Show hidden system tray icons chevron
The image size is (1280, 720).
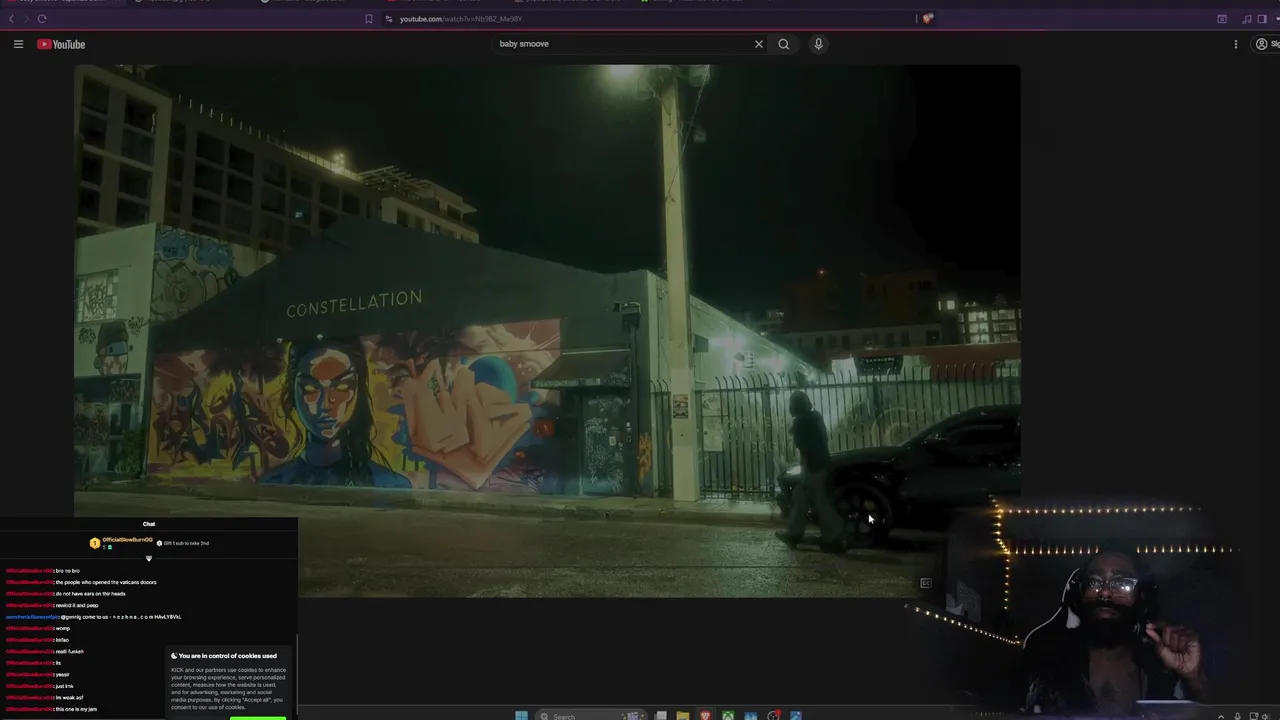click(1221, 716)
